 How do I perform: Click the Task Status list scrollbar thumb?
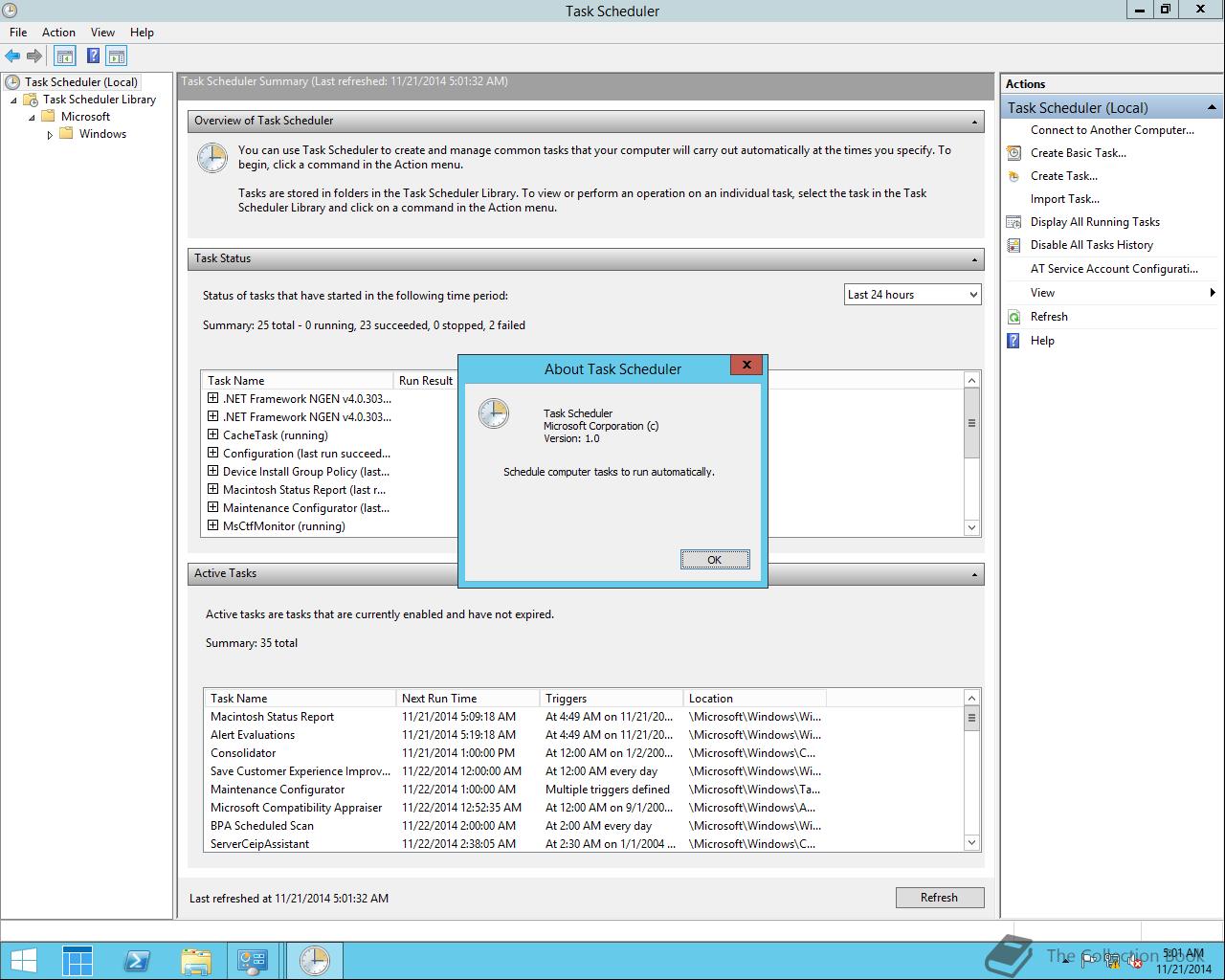(972, 423)
